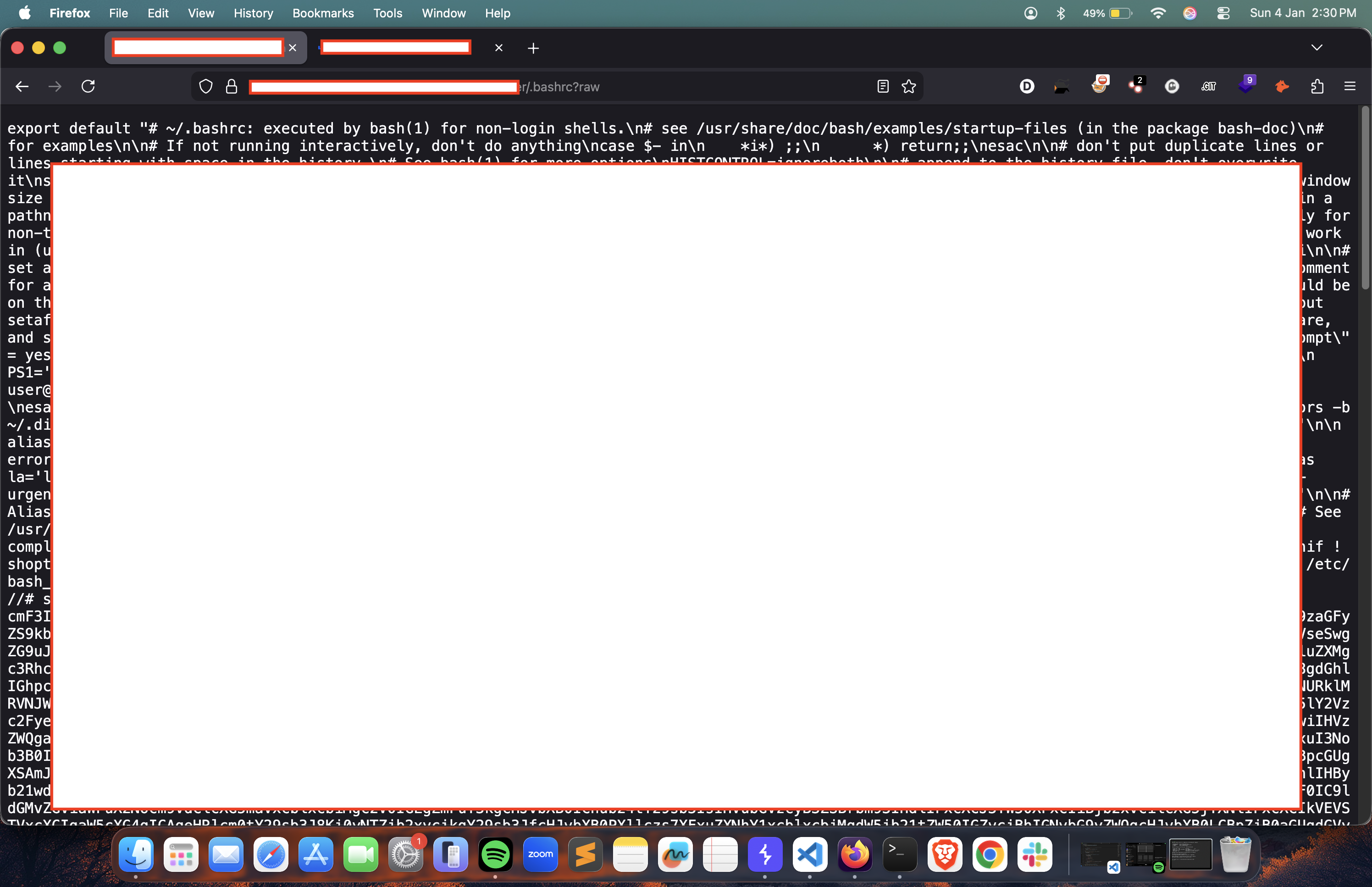Open the Bookmarks menu
Image resolution: width=1372 pixels, height=887 pixels.
click(x=323, y=13)
